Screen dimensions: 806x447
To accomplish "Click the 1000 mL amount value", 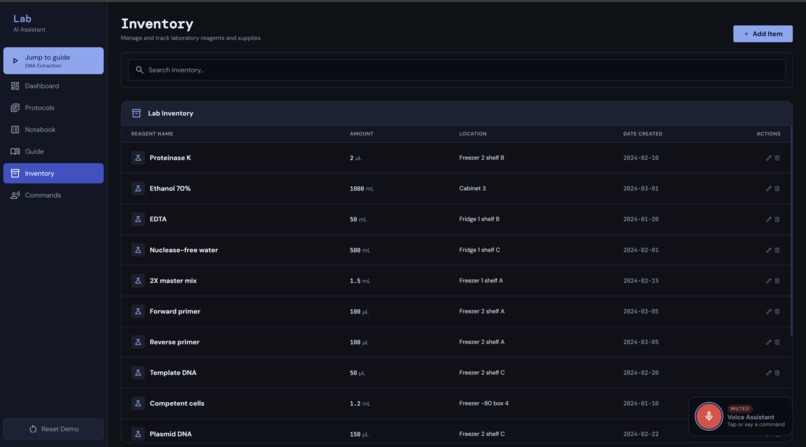I will (362, 189).
